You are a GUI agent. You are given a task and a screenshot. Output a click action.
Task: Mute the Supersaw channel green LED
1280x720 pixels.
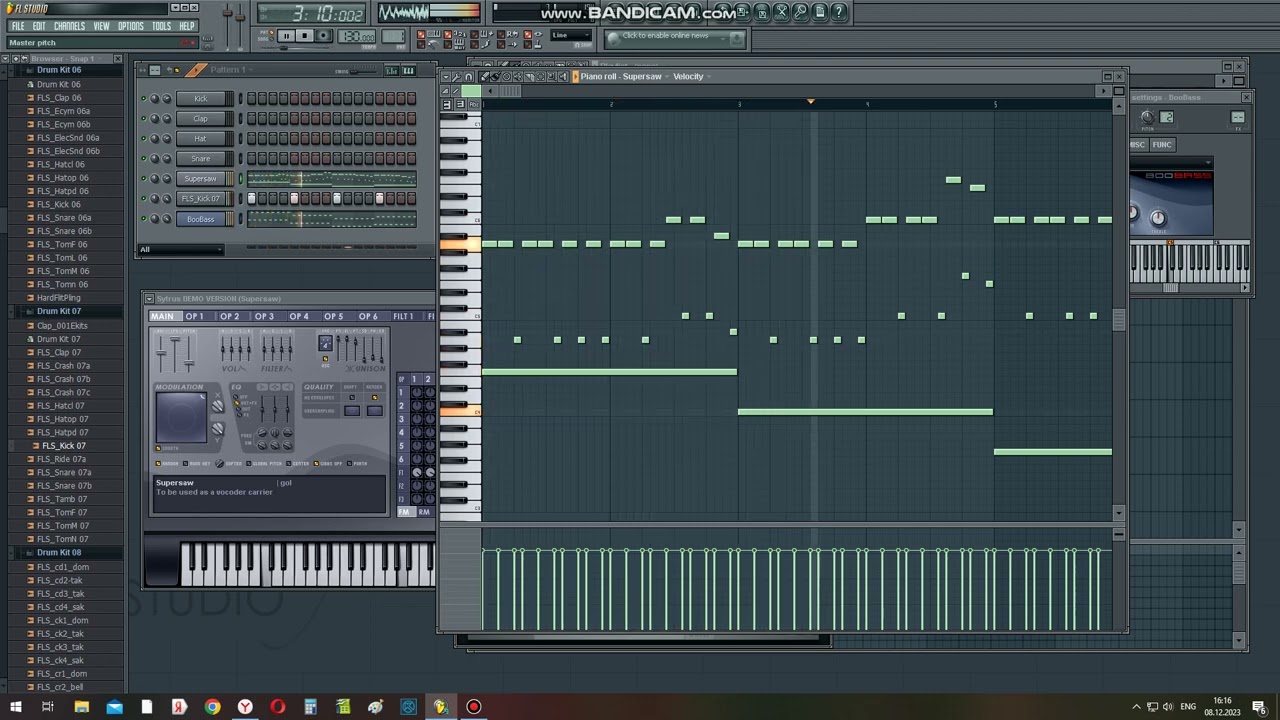pyautogui.click(x=144, y=178)
